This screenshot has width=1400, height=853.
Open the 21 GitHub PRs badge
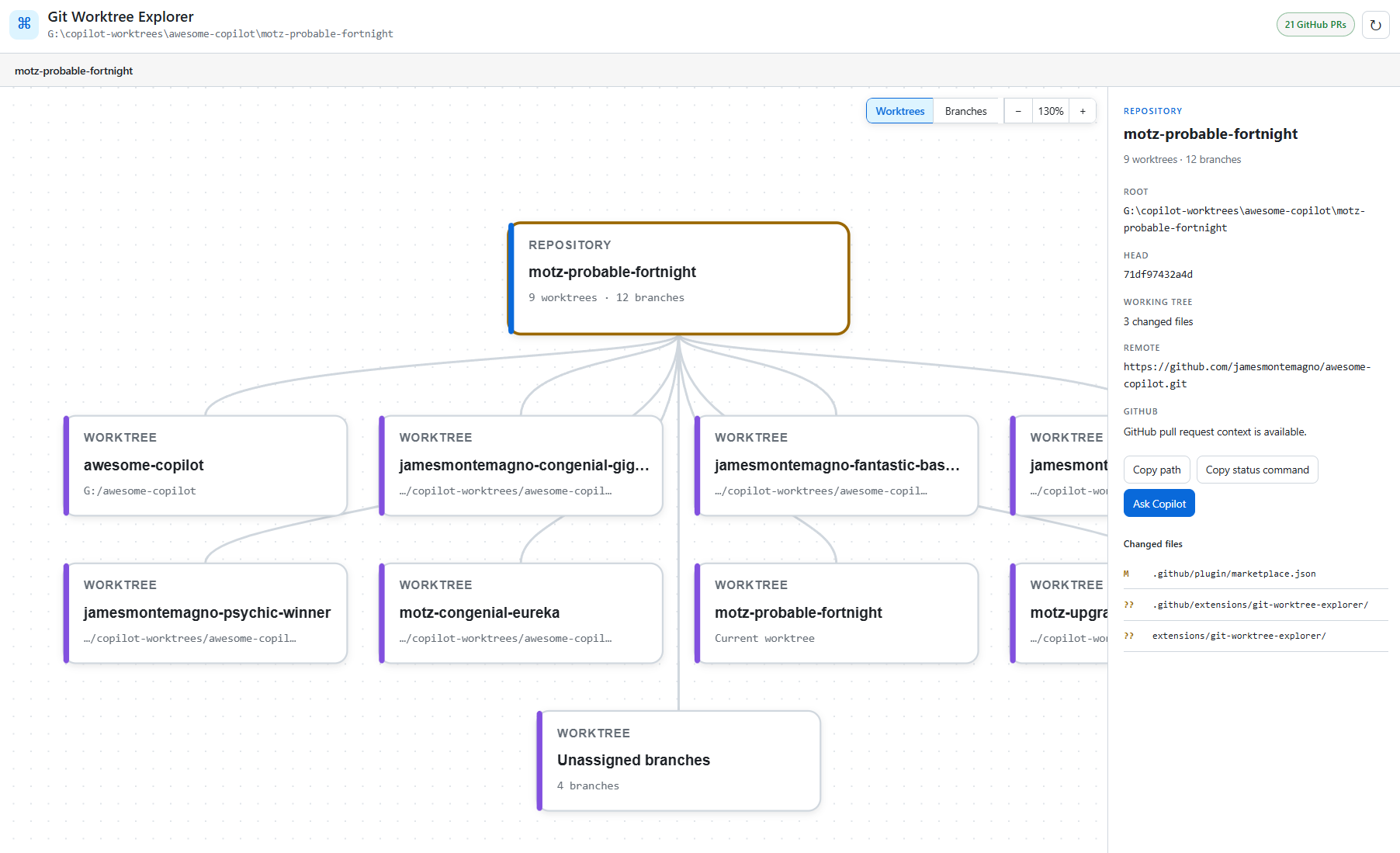point(1315,25)
